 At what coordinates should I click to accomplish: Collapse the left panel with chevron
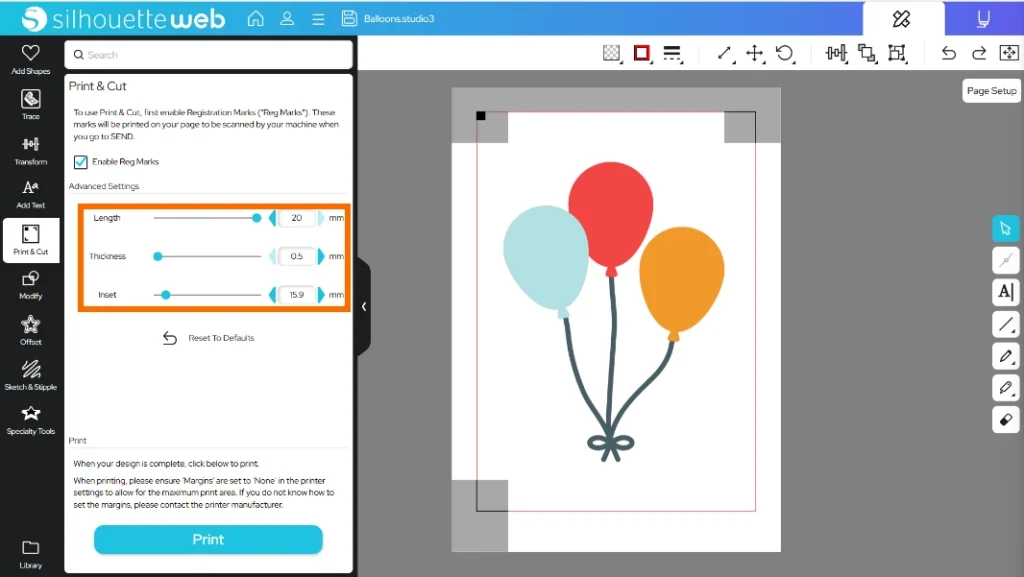point(364,307)
